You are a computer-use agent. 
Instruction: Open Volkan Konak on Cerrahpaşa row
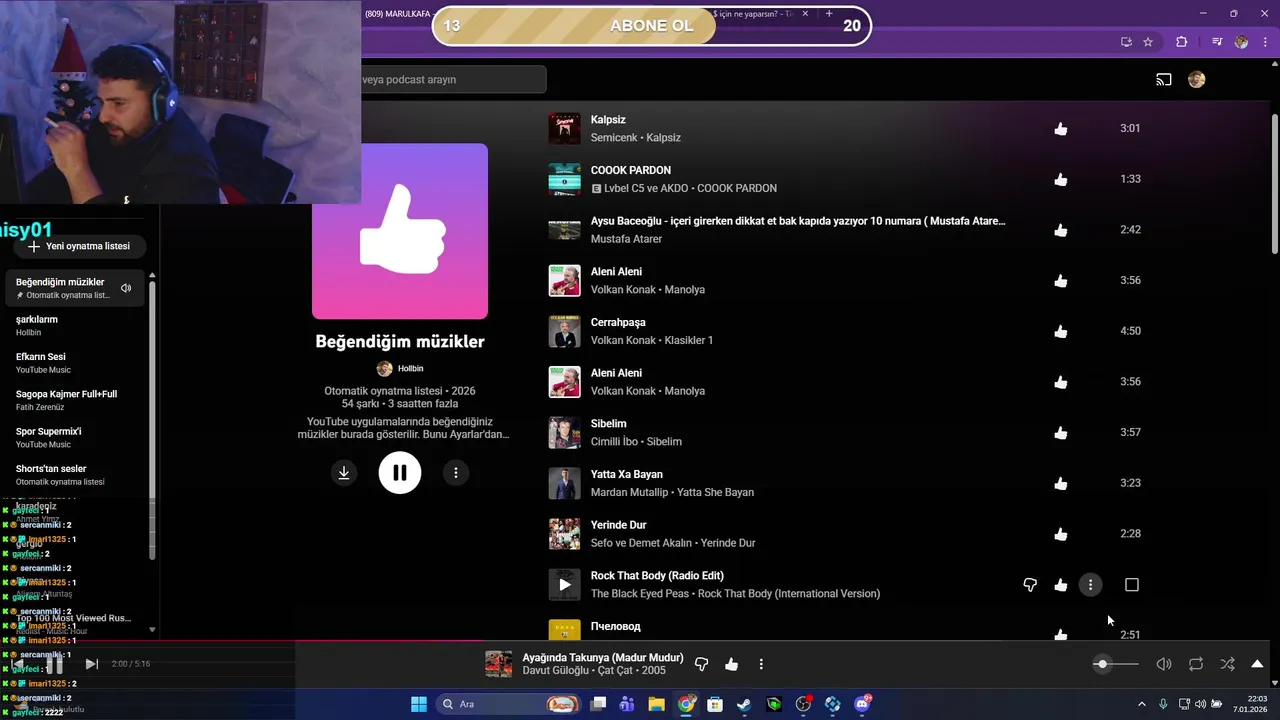(623, 341)
